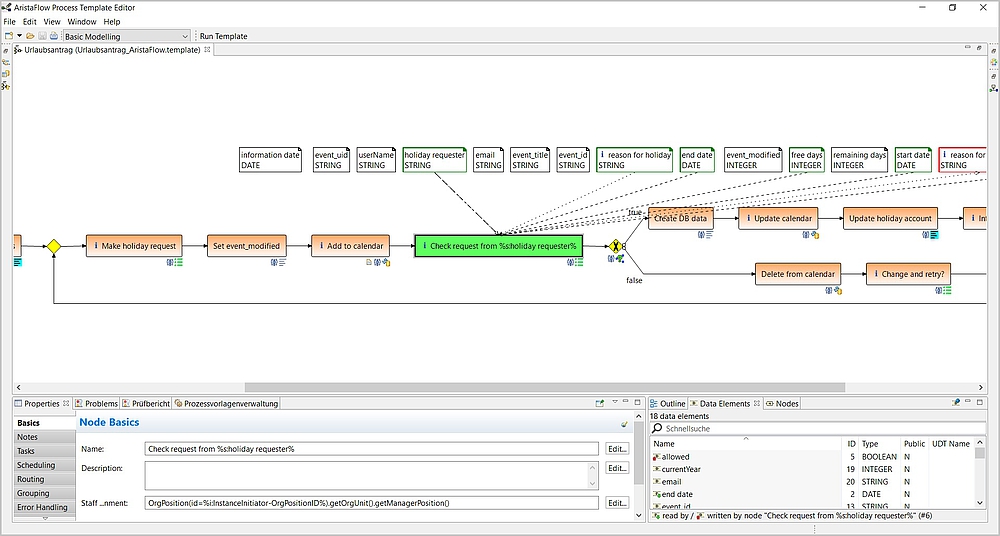Click the holiday requester data element
Screen dimensions: 1000x536
tap(434, 160)
